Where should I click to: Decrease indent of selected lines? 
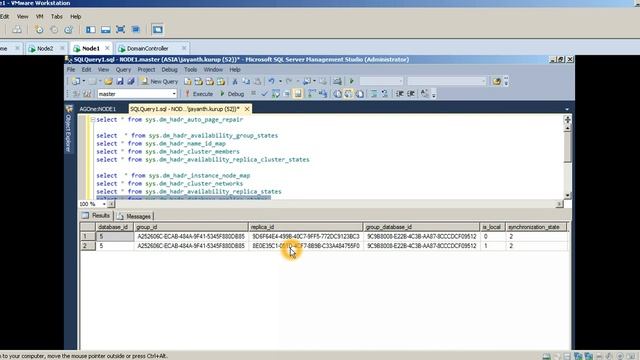coord(400,94)
